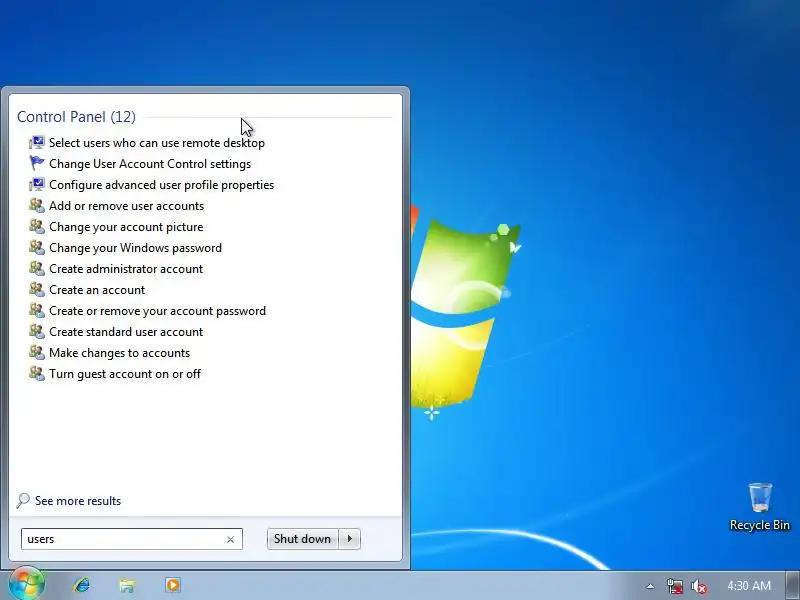
Task: Open Select users who can use remote desktop
Action: tap(157, 143)
